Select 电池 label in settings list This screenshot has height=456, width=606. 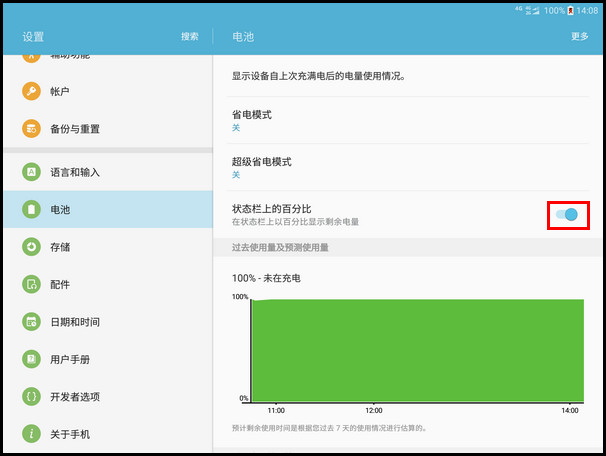(x=60, y=210)
